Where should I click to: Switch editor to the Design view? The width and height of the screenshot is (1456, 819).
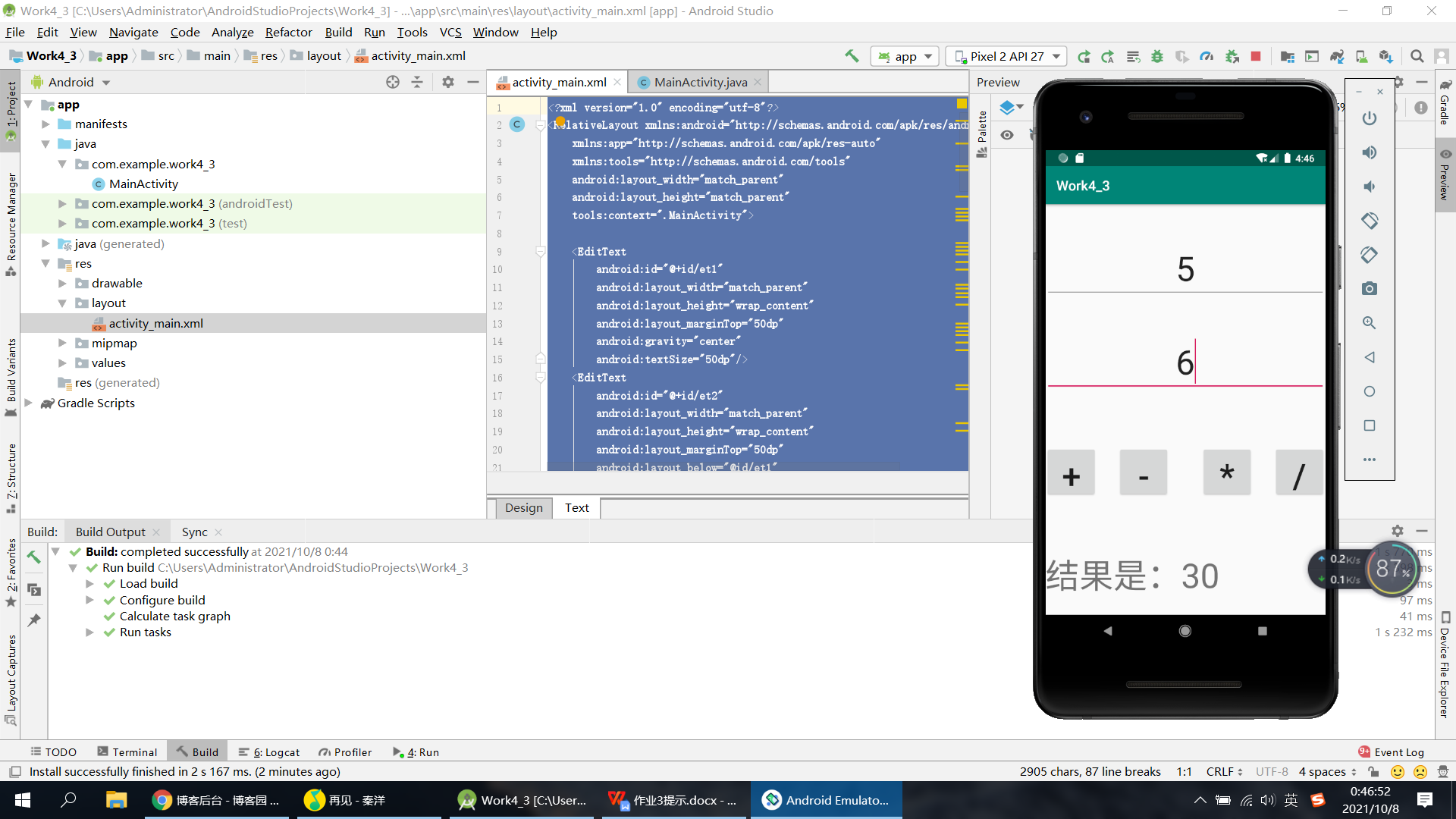coord(523,507)
